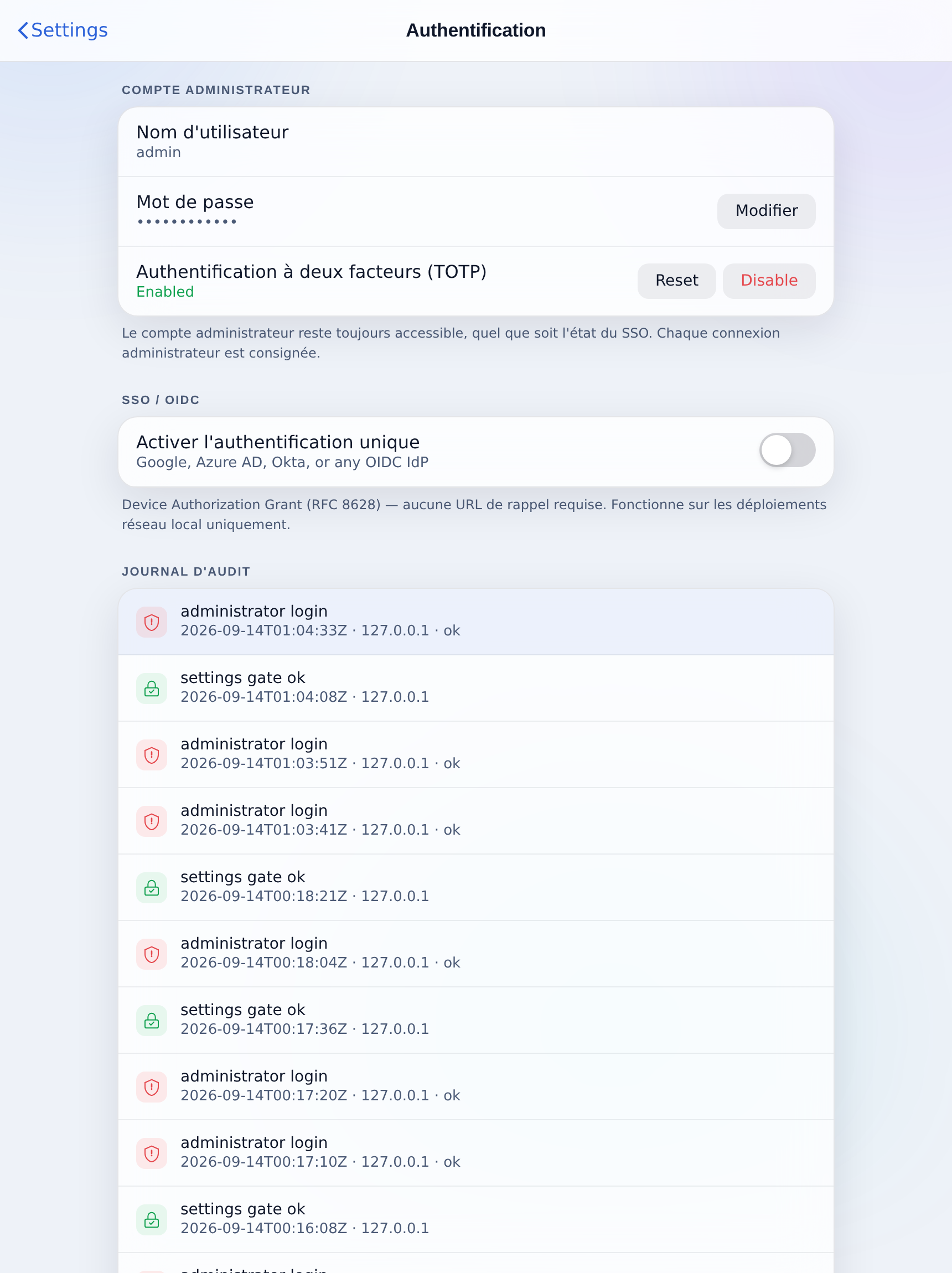This screenshot has height=1273, width=952.
Task: Open the highlighted administrator login 01:04:33Z row
Action: (x=476, y=622)
